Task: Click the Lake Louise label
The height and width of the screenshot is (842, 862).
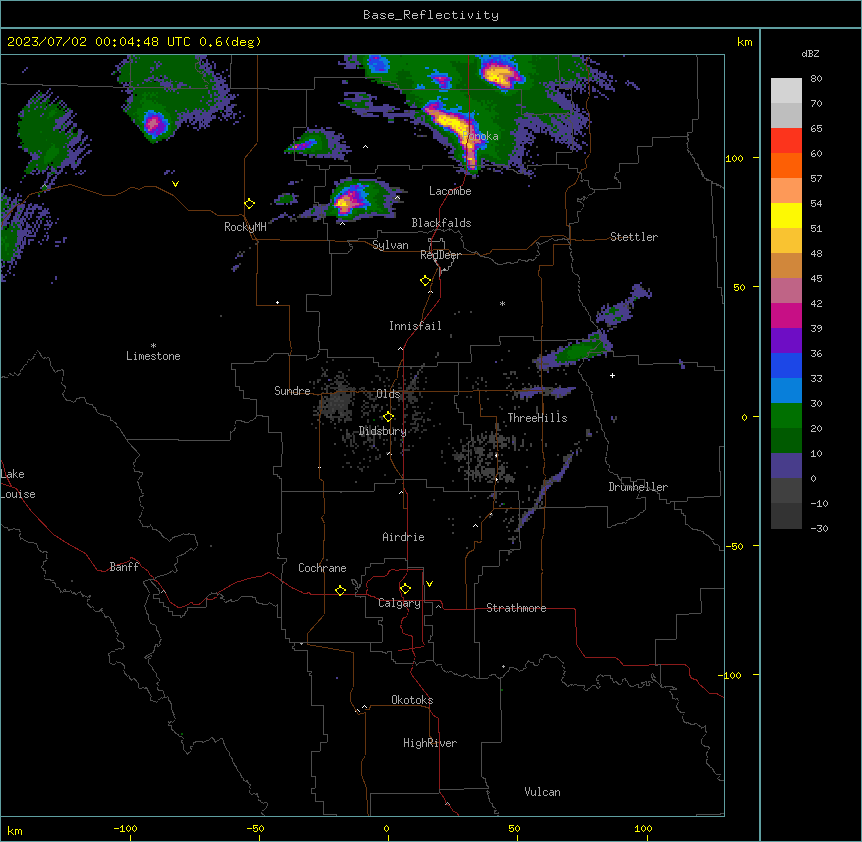Action: tap(18, 484)
